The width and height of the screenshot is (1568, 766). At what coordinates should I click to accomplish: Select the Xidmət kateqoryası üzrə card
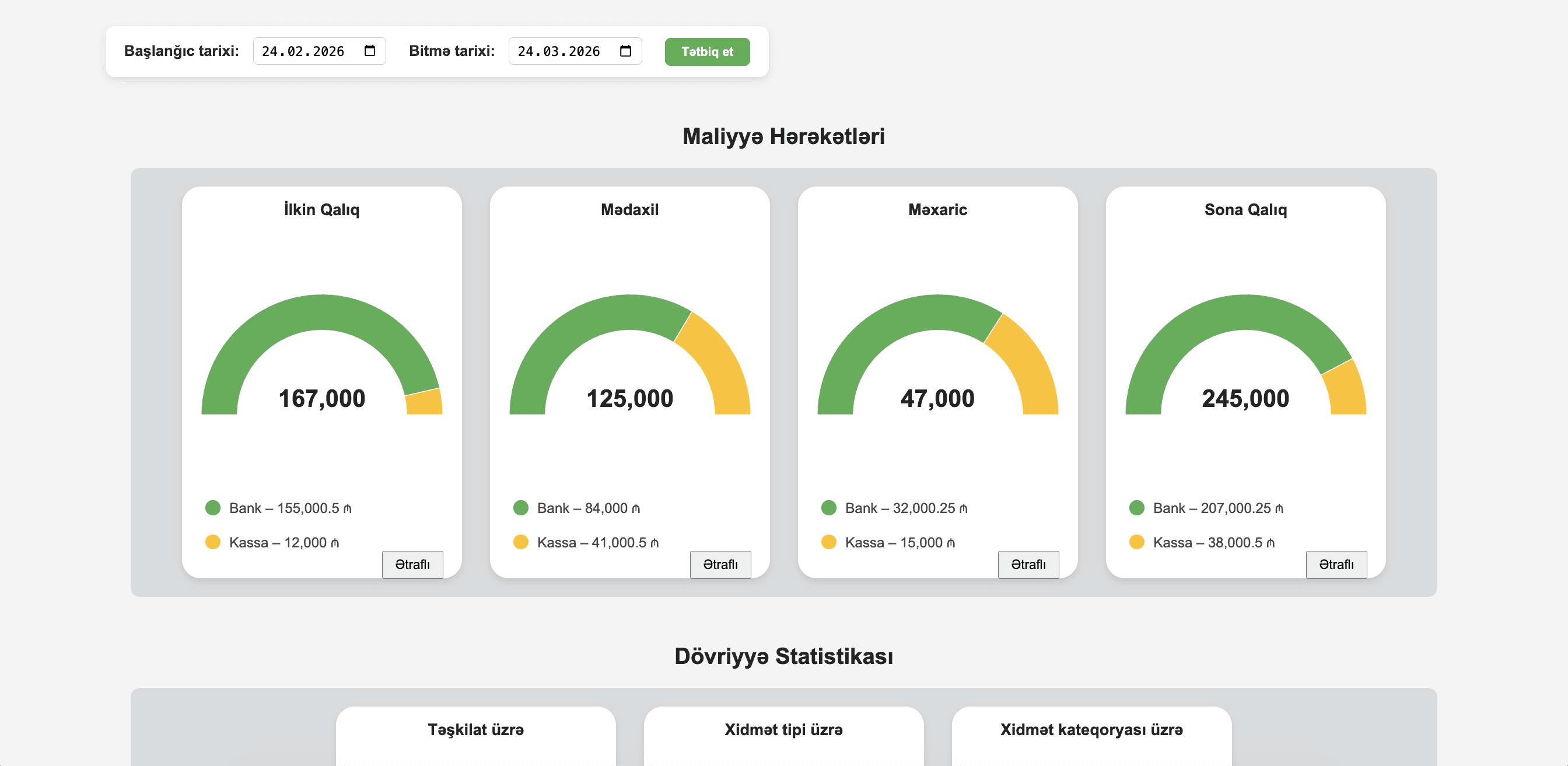click(1091, 733)
